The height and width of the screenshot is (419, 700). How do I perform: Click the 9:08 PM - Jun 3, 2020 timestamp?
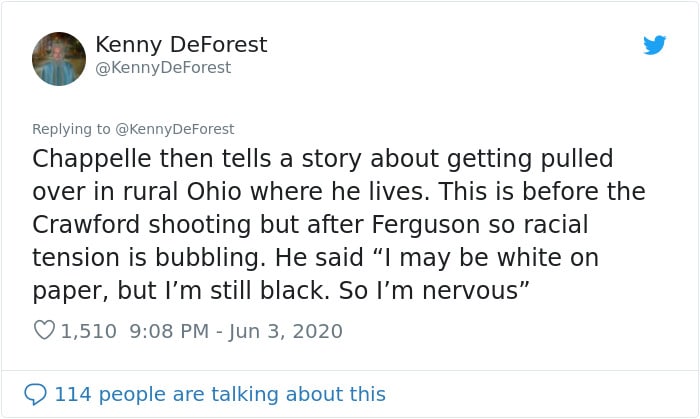[236, 332]
